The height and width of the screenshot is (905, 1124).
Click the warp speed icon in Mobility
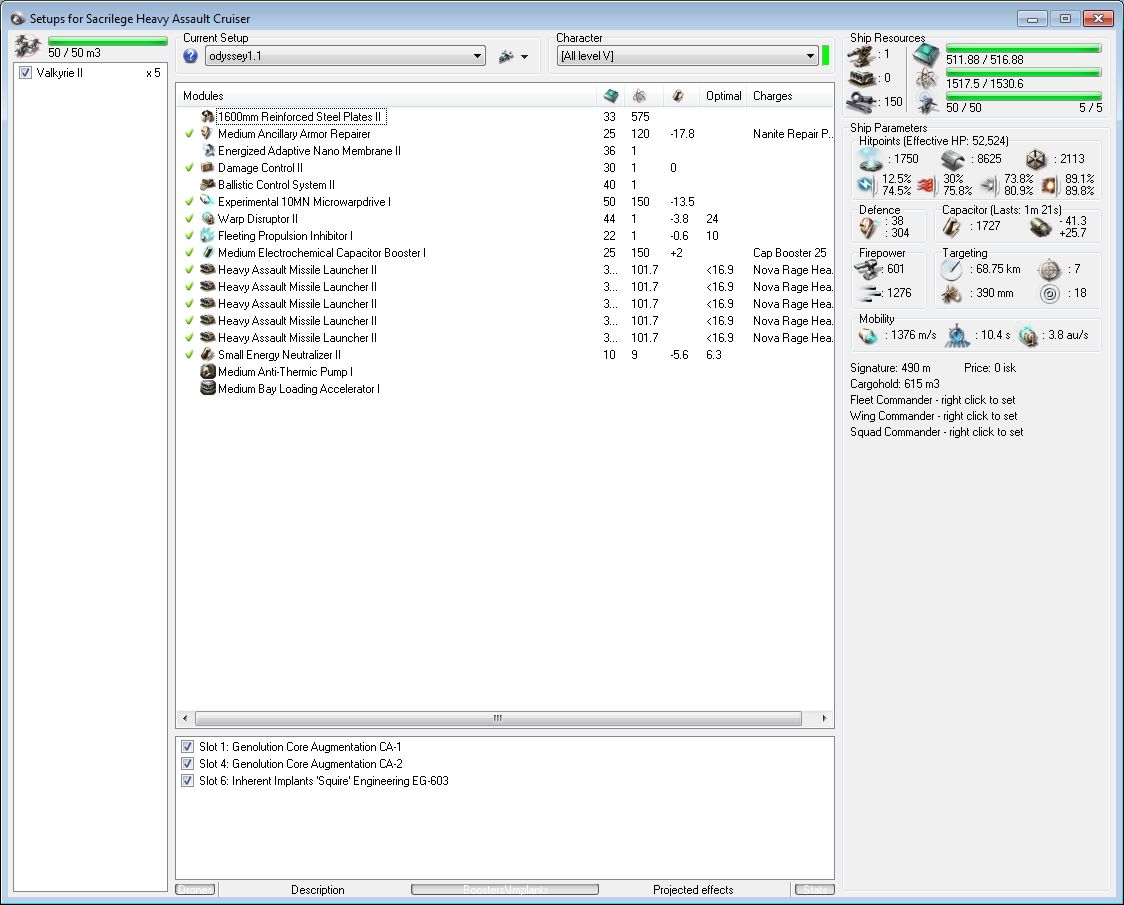(x=1029, y=336)
